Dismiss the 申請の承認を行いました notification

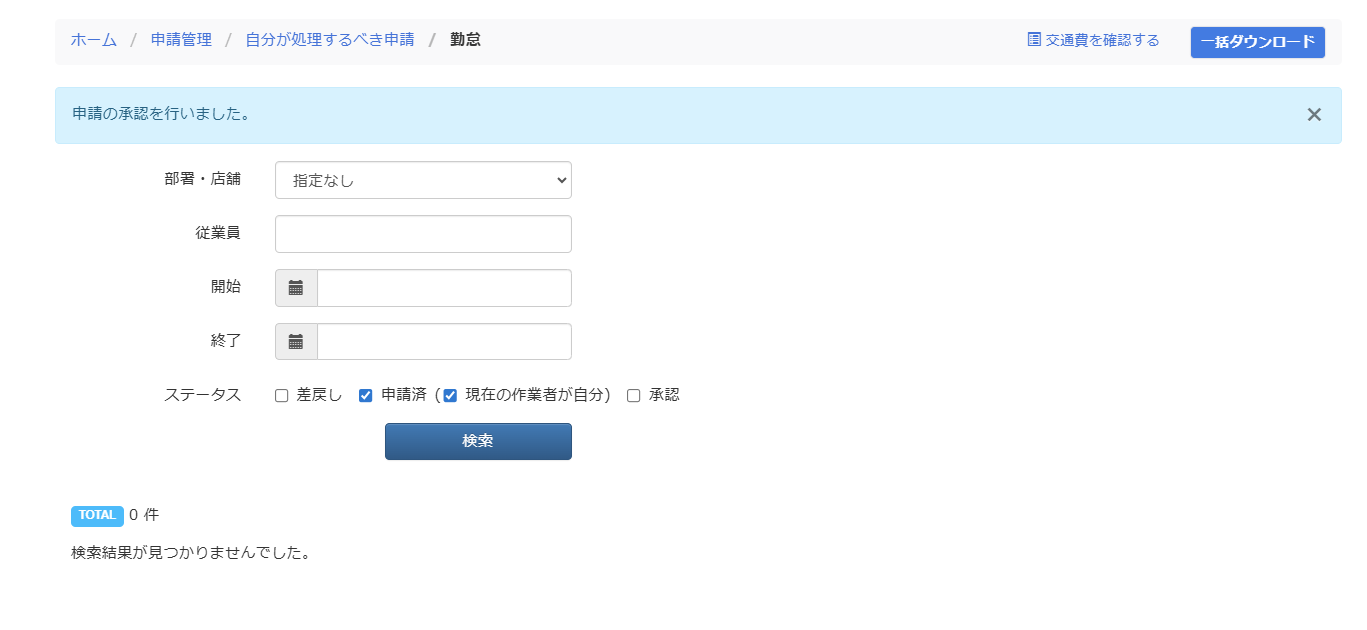(1314, 115)
